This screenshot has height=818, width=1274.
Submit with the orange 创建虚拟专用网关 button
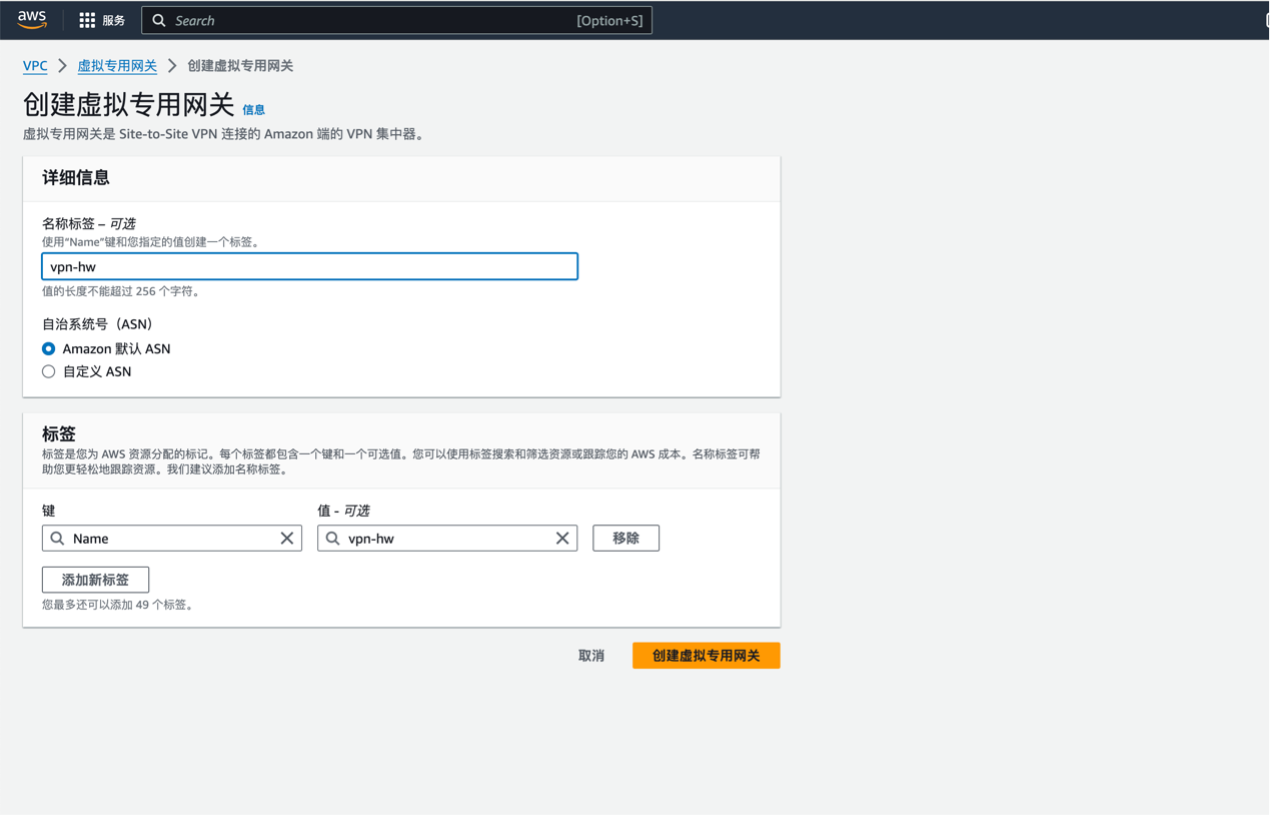[x=706, y=656]
